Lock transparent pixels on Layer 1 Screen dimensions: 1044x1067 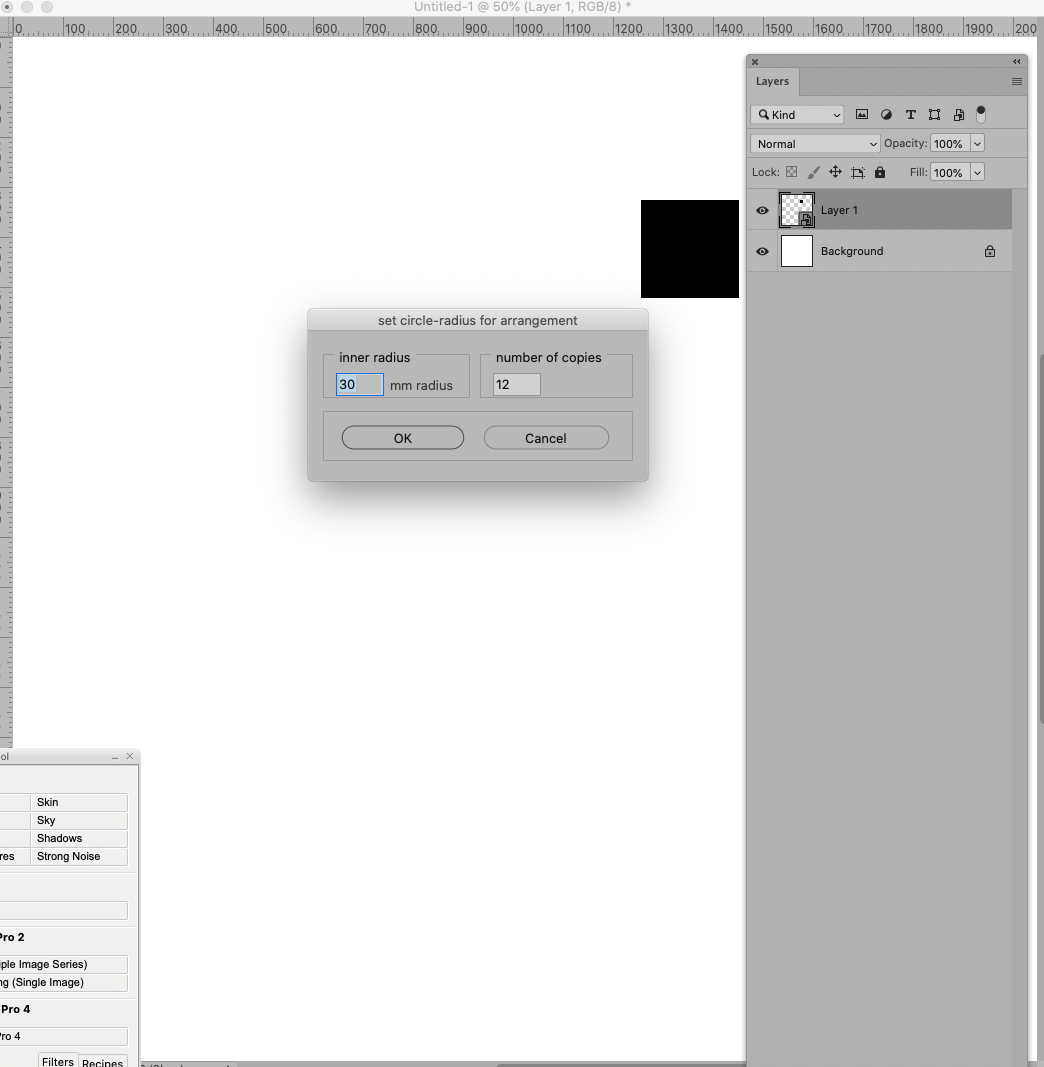[791, 172]
